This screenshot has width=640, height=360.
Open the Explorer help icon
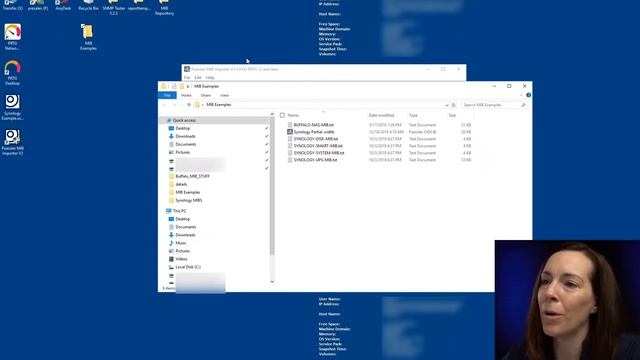point(529,95)
